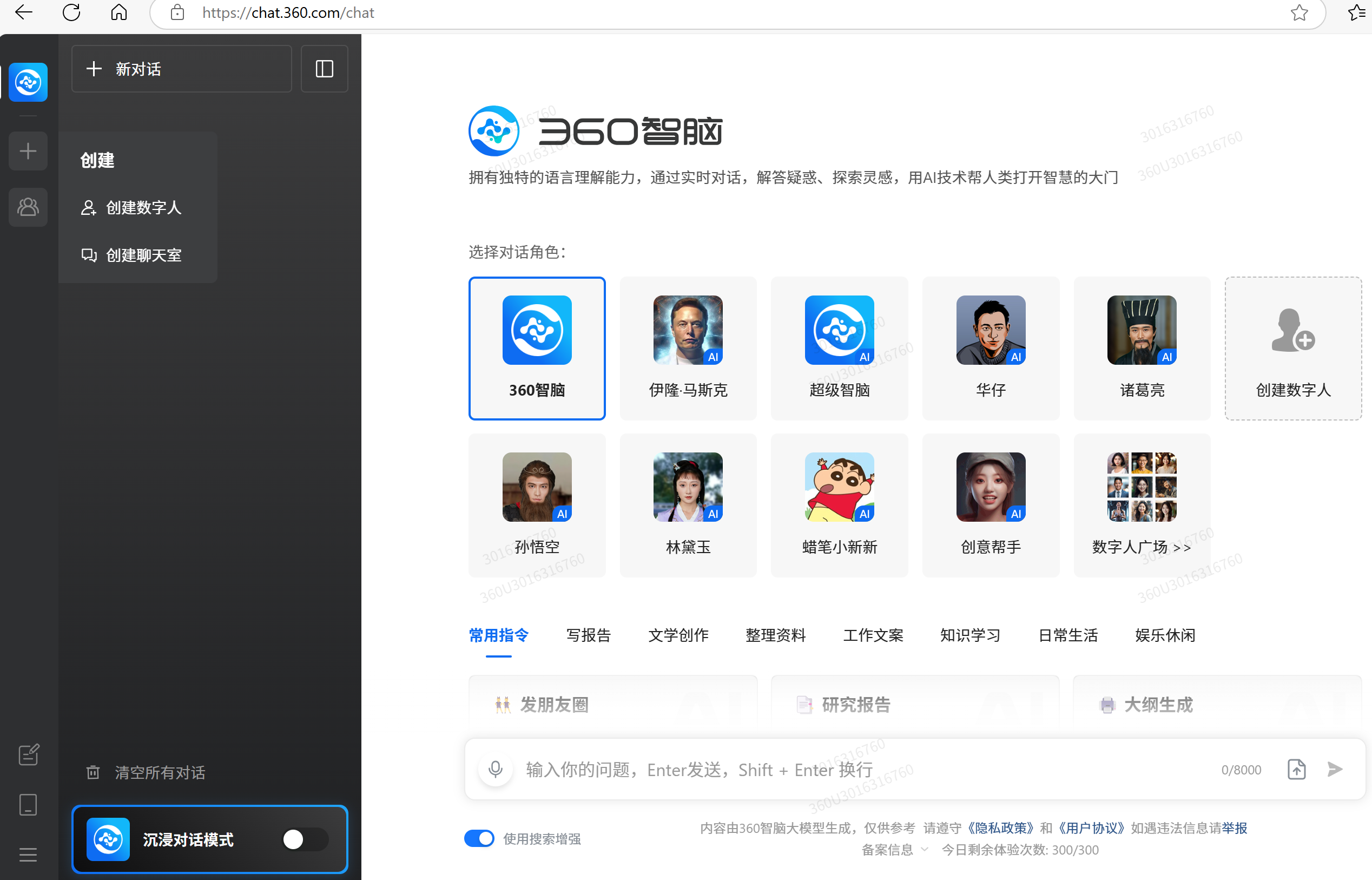Click the mobile device icon in the left rail
This screenshot has height=880, width=1372.
pyautogui.click(x=28, y=805)
